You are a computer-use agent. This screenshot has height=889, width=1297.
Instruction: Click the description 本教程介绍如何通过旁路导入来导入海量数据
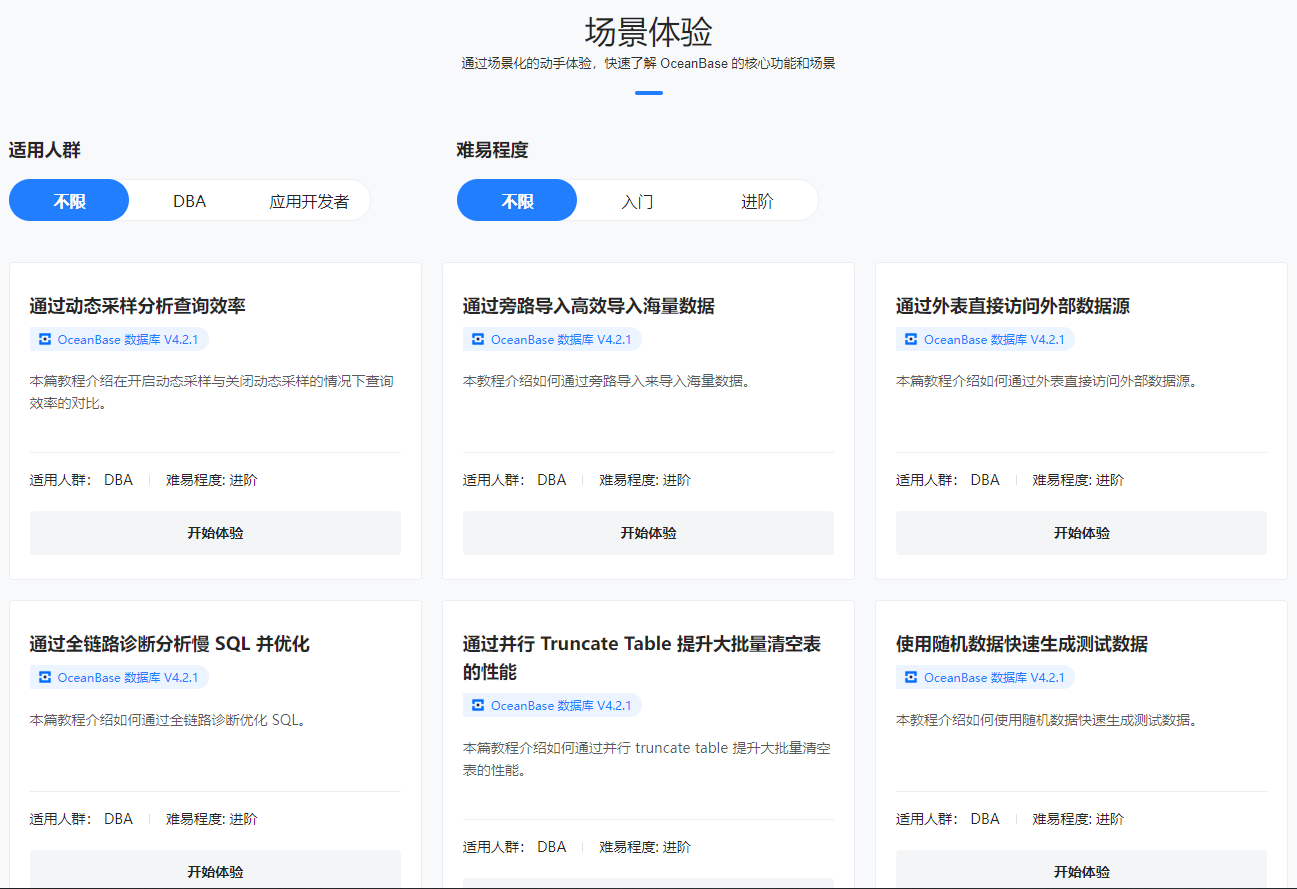coord(607,381)
